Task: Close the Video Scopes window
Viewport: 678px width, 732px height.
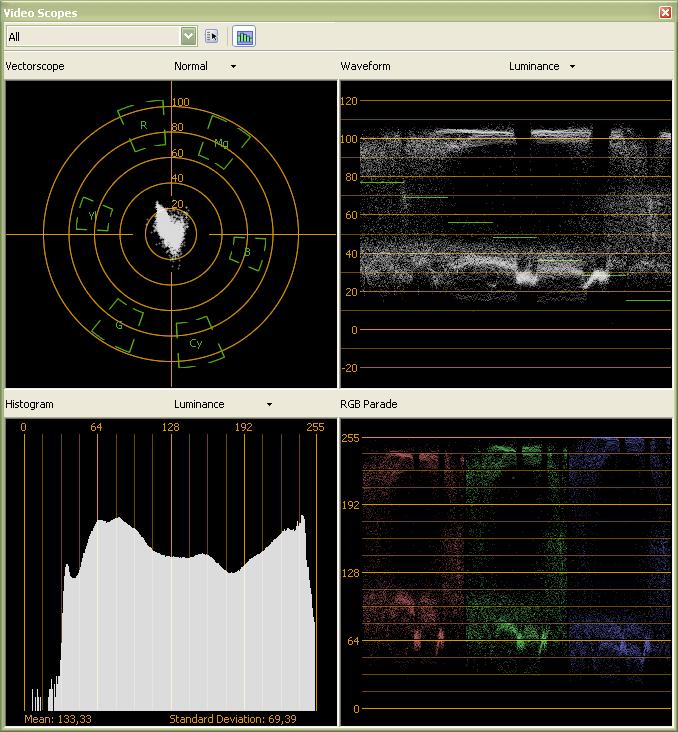Action: (665, 12)
